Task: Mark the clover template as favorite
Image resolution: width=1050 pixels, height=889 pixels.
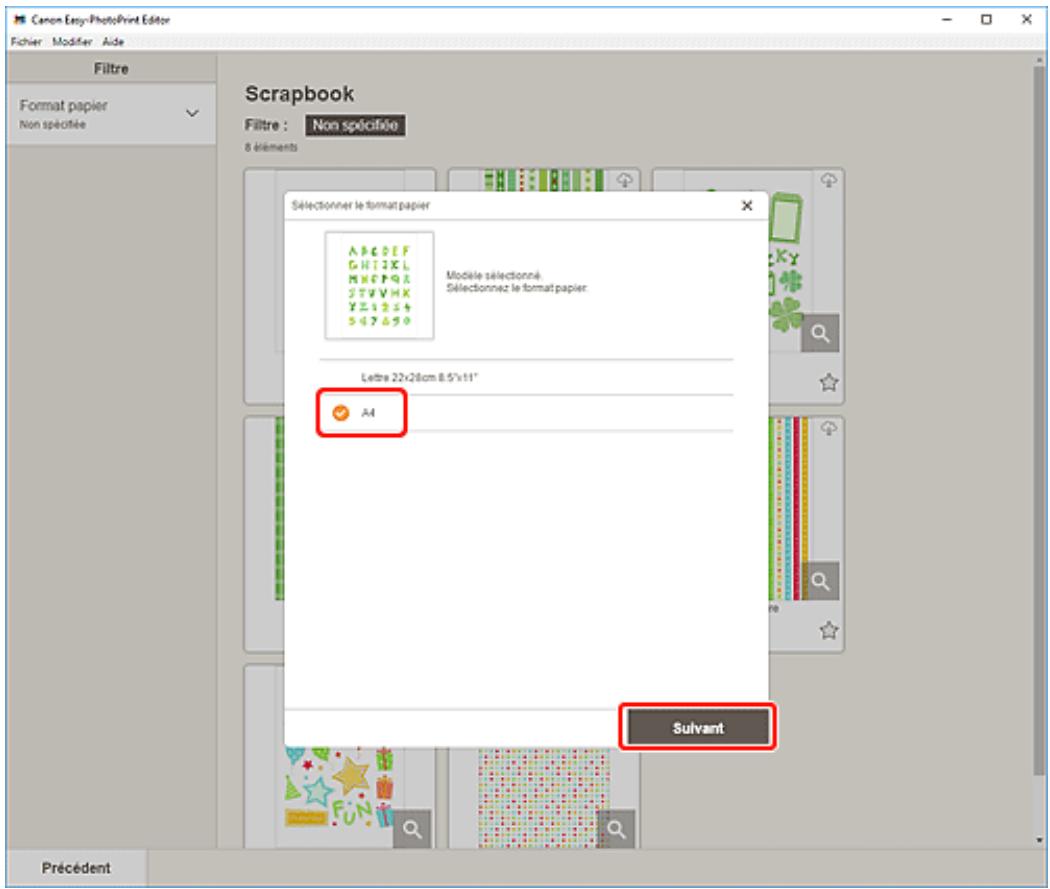Action: coord(828,382)
